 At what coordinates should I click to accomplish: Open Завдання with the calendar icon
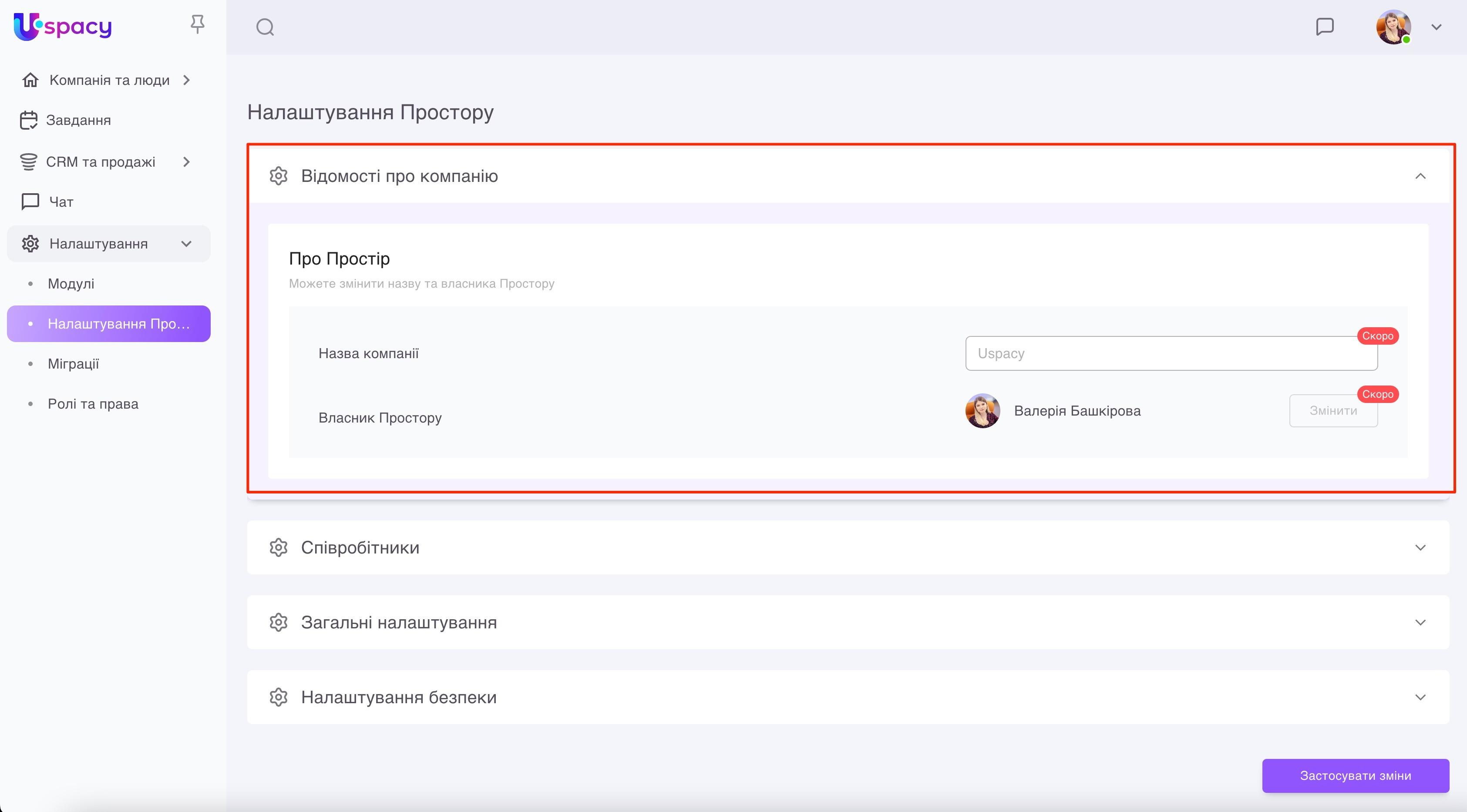[x=28, y=120]
